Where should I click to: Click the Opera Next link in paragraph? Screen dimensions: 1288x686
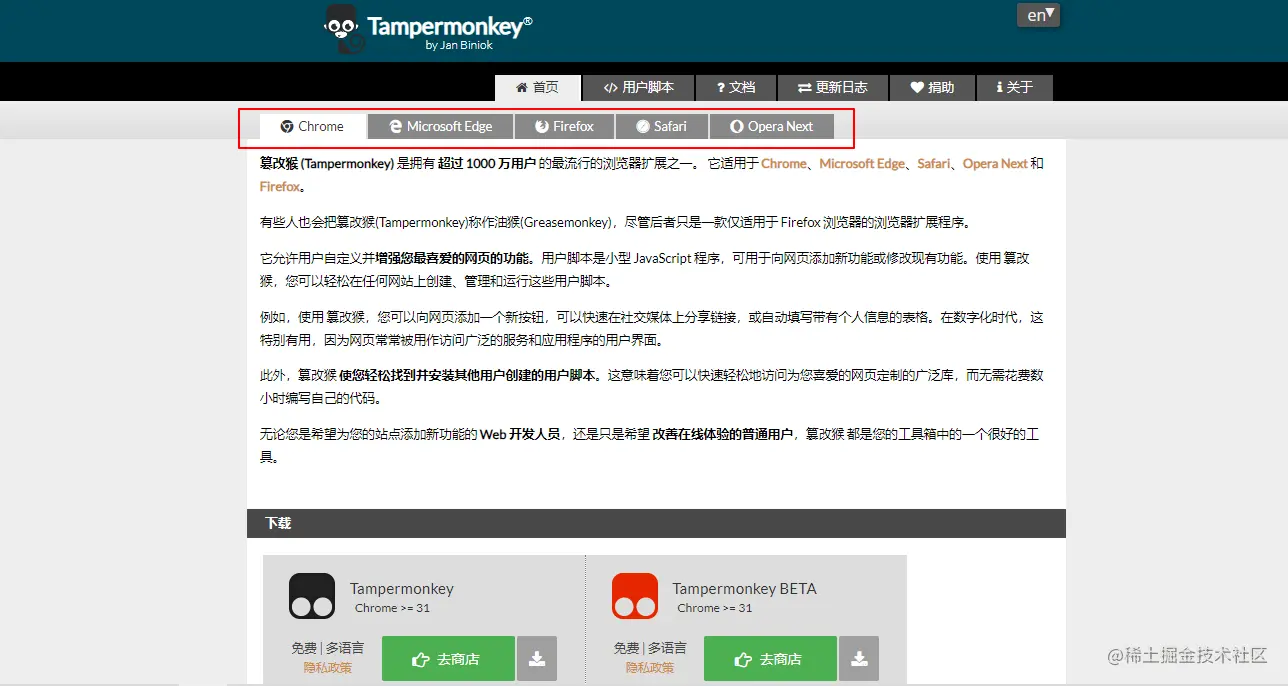tap(995, 163)
